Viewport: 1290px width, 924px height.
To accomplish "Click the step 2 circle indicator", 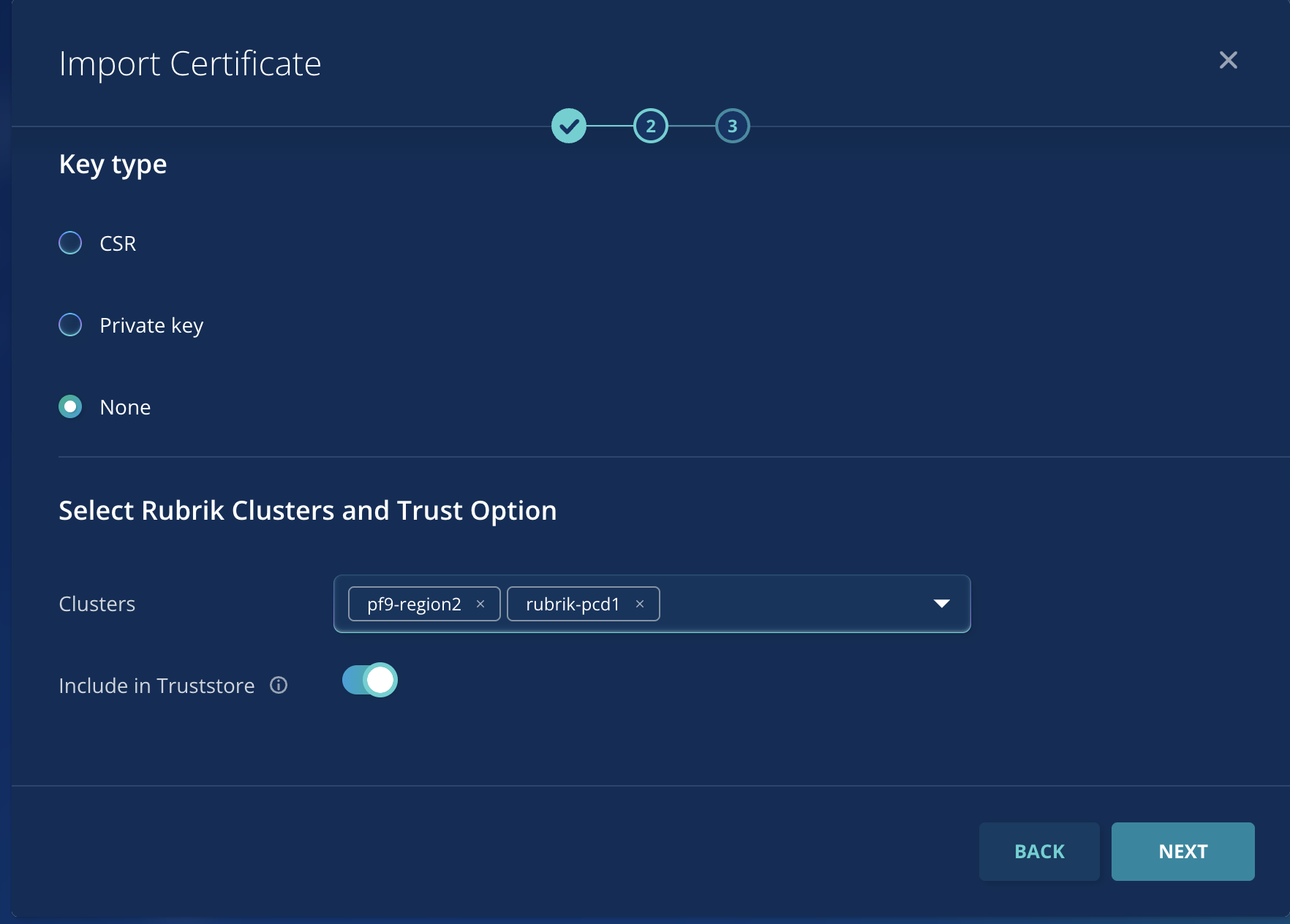I will pos(650,126).
